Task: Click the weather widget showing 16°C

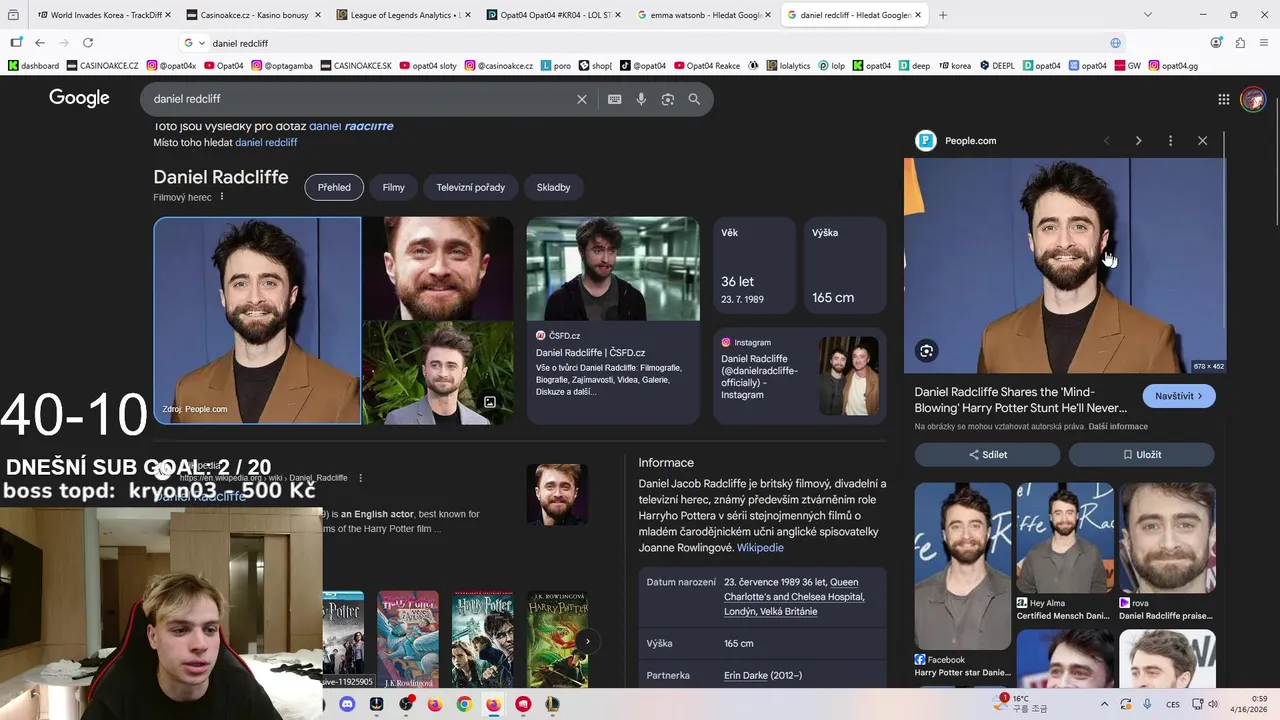Action: point(1020,704)
